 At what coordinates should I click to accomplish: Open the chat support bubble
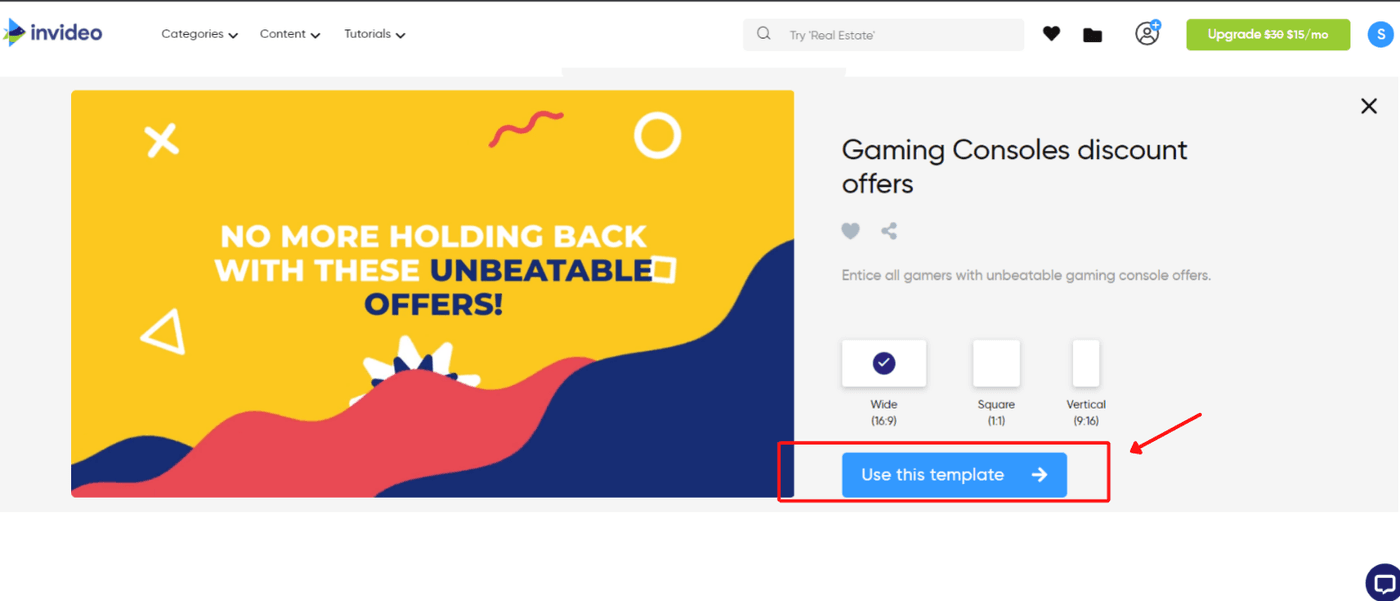click(1383, 583)
